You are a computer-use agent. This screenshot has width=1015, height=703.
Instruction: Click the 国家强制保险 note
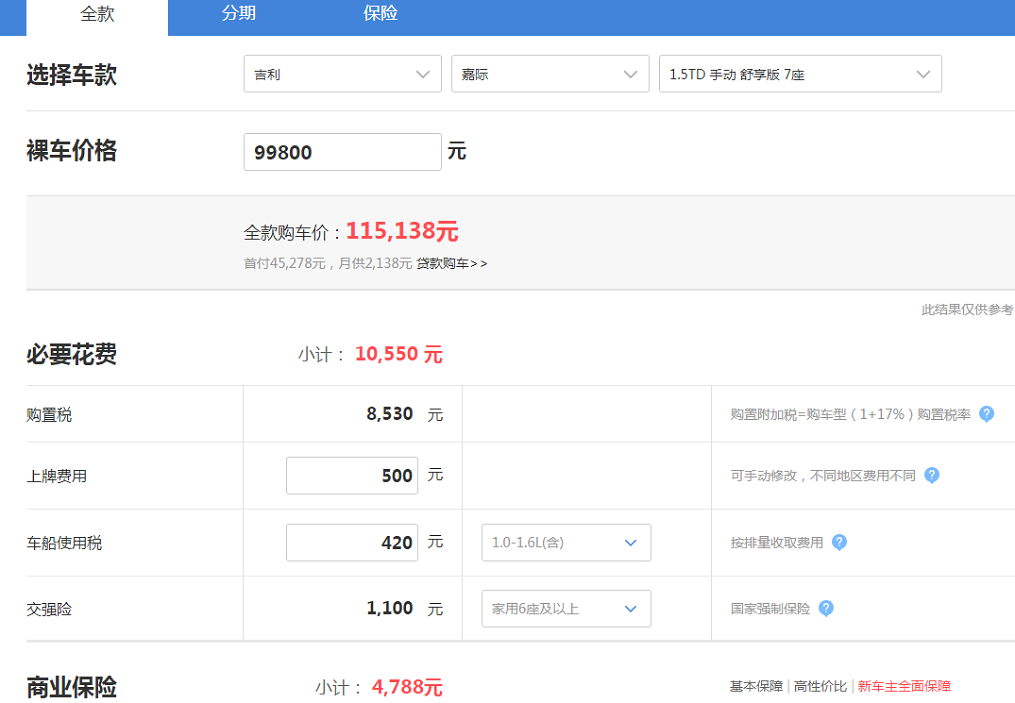(x=770, y=608)
